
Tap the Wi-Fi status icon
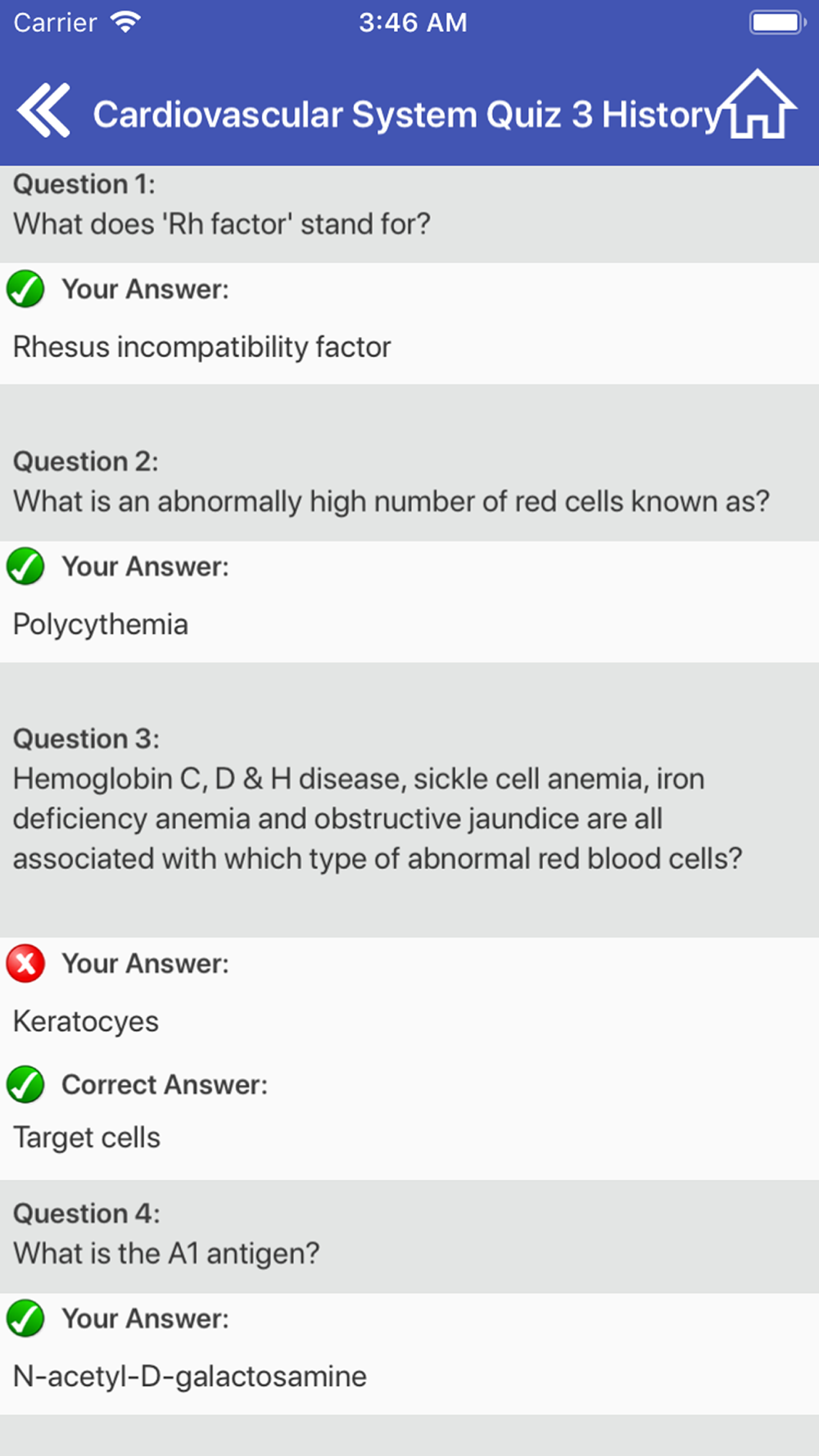click(125, 22)
